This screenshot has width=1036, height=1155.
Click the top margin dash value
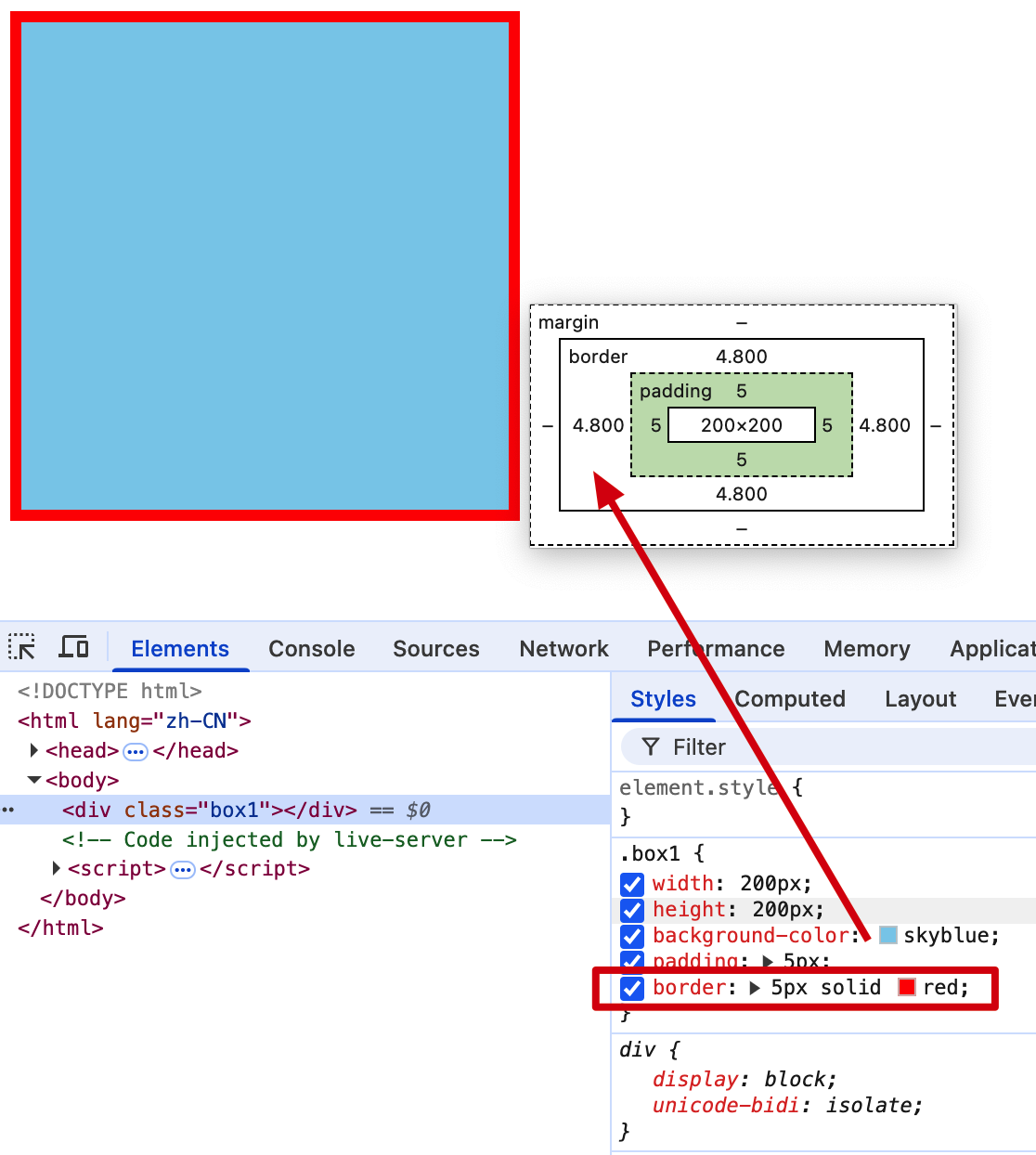click(x=742, y=322)
